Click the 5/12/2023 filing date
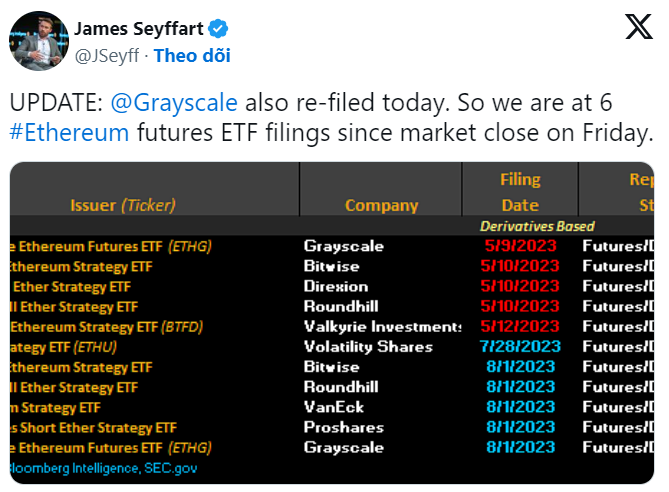Viewport: 669px width, 492px height. point(520,326)
